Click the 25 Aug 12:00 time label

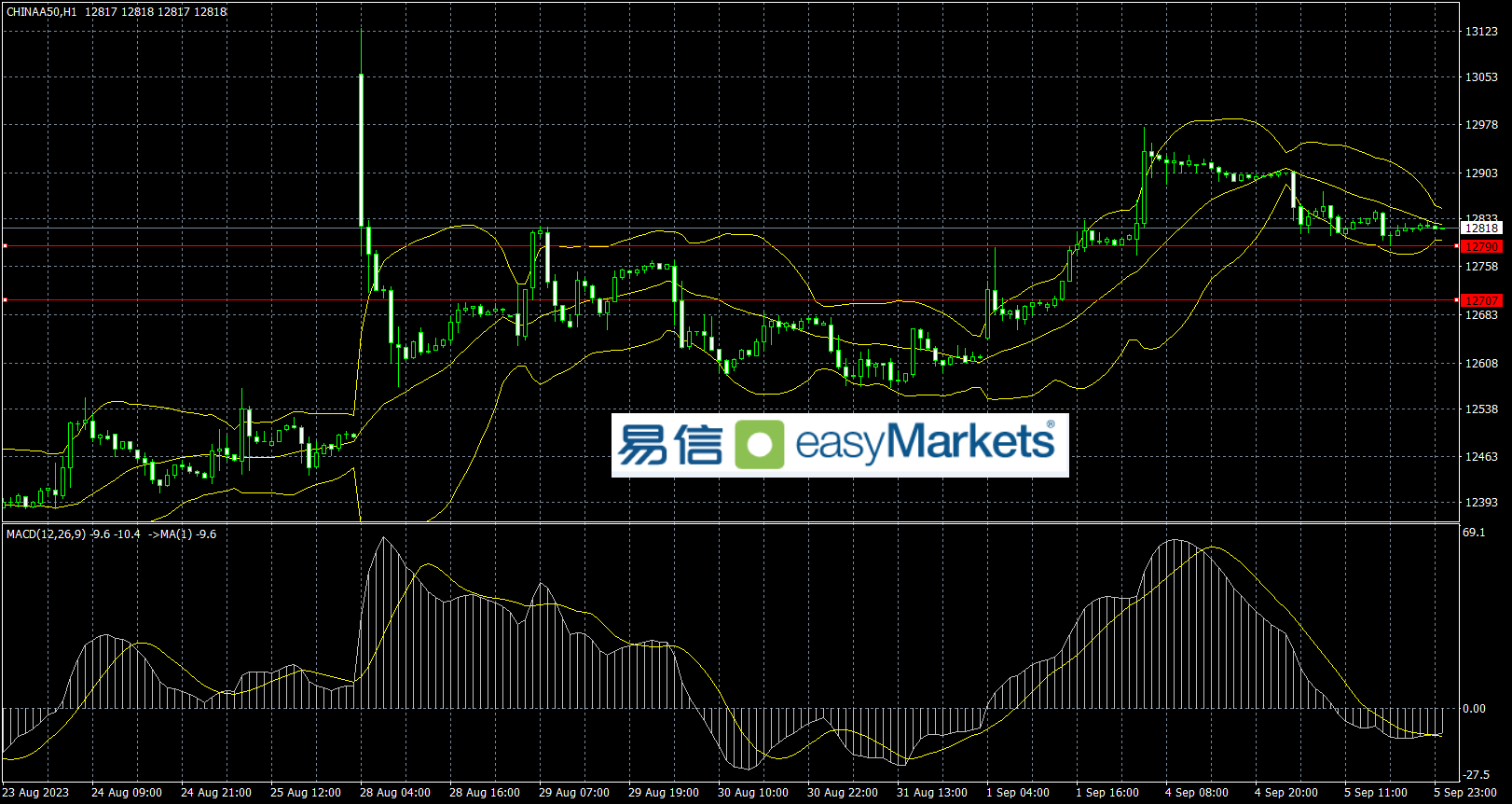[306, 793]
